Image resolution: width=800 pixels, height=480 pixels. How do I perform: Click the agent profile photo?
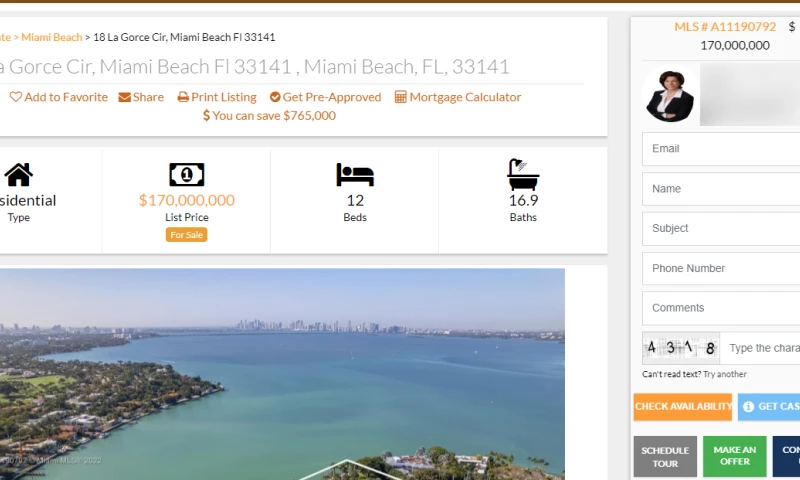(670, 95)
